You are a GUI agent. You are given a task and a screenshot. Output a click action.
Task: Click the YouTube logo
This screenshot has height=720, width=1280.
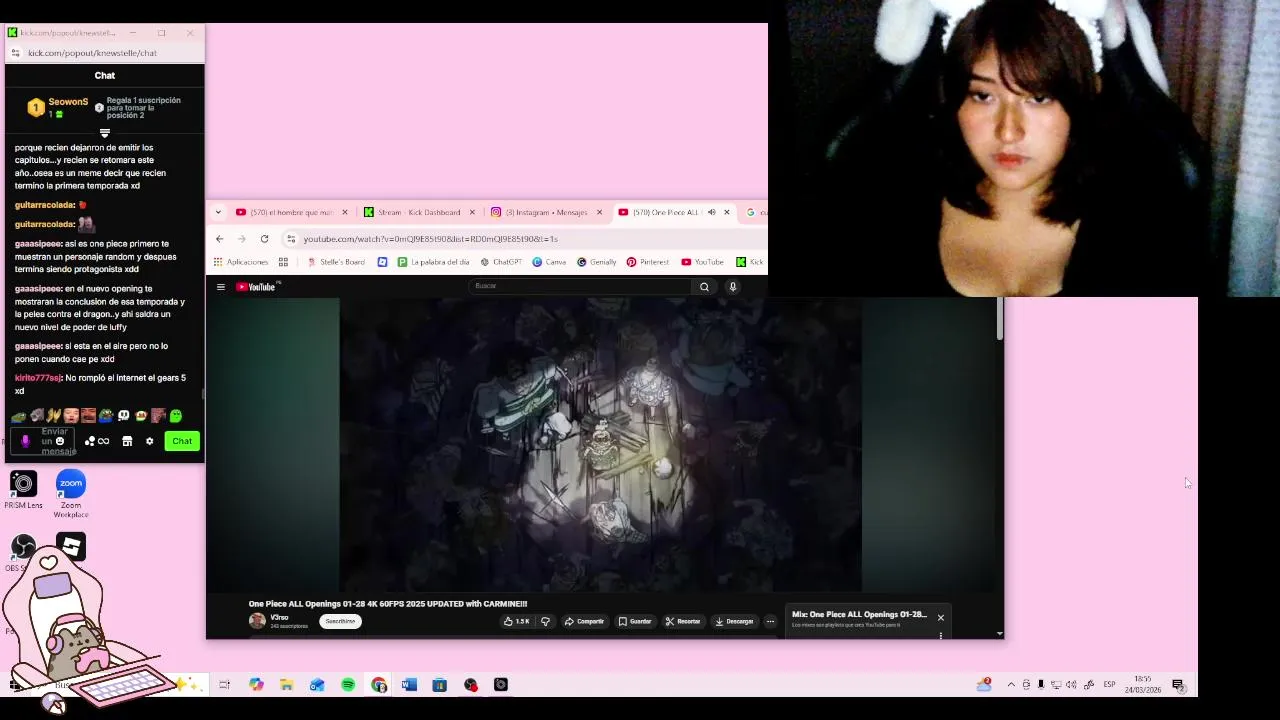point(258,287)
